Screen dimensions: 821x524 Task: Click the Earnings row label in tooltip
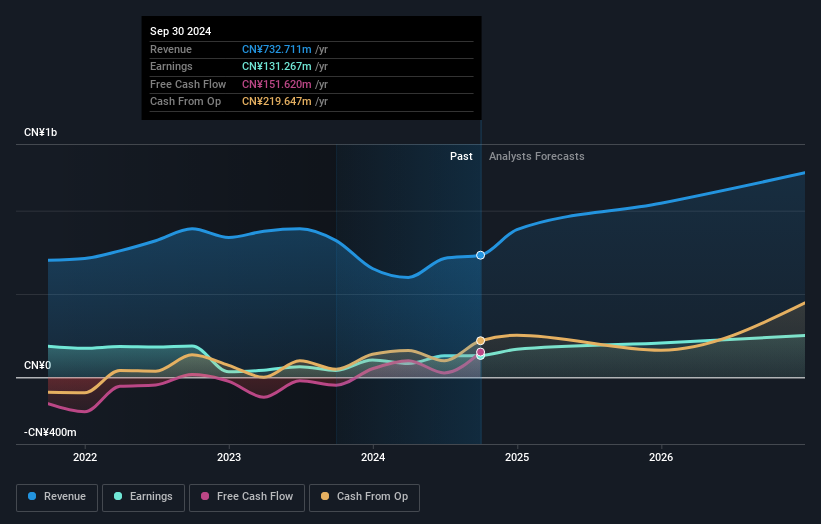(x=171, y=66)
